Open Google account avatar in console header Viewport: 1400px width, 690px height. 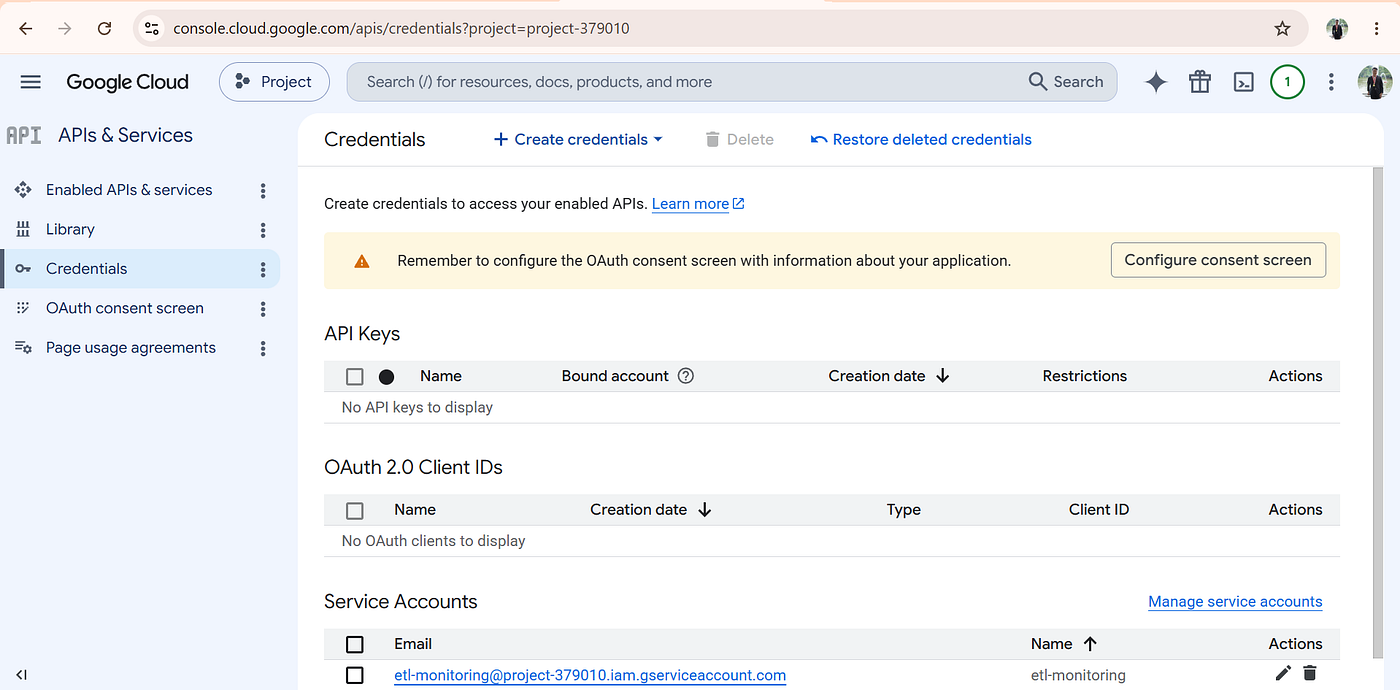coord(1375,82)
